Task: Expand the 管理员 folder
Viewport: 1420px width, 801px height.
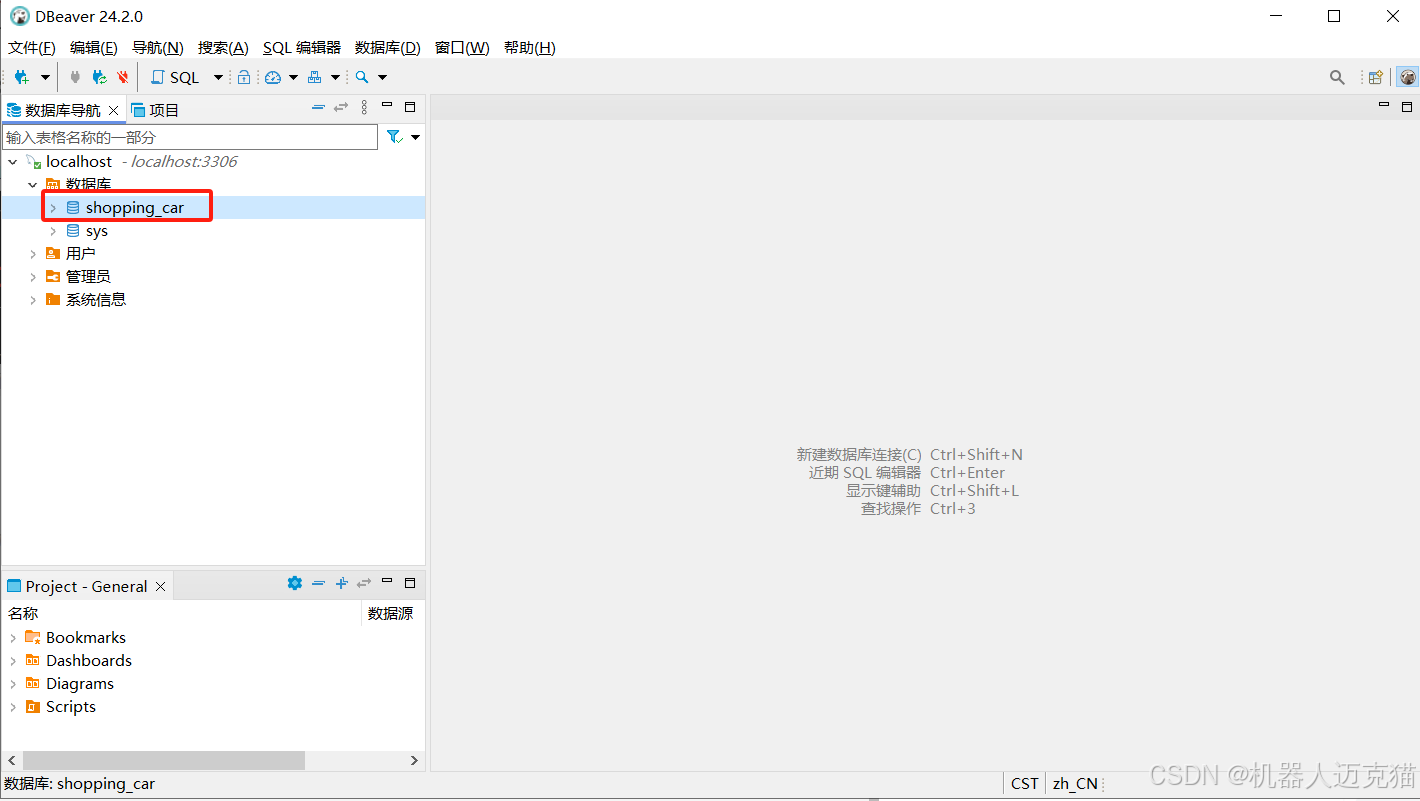Action: click(33, 277)
